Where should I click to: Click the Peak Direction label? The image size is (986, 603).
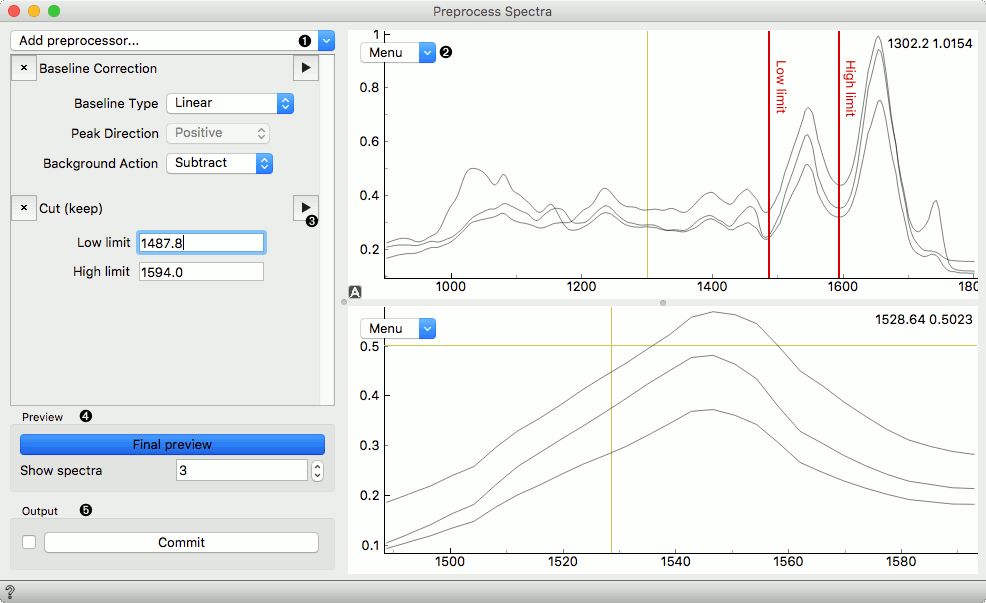[115, 134]
